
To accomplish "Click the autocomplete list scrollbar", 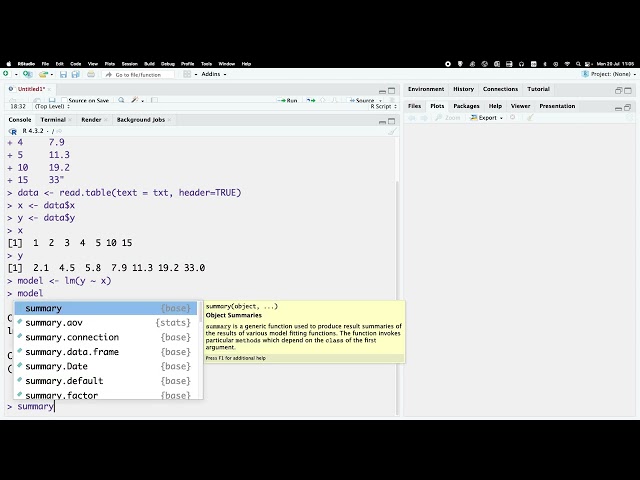I will click(x=200, y=313).
